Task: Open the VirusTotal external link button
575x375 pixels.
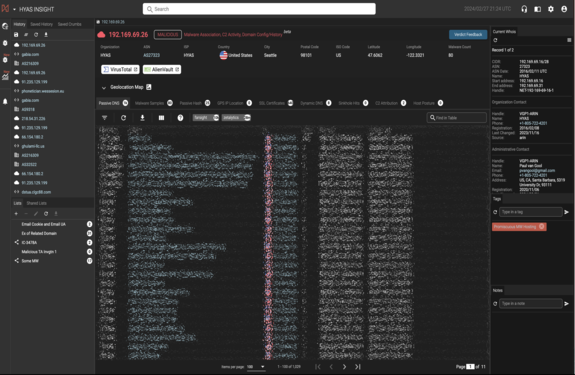Action: point(120,69)
